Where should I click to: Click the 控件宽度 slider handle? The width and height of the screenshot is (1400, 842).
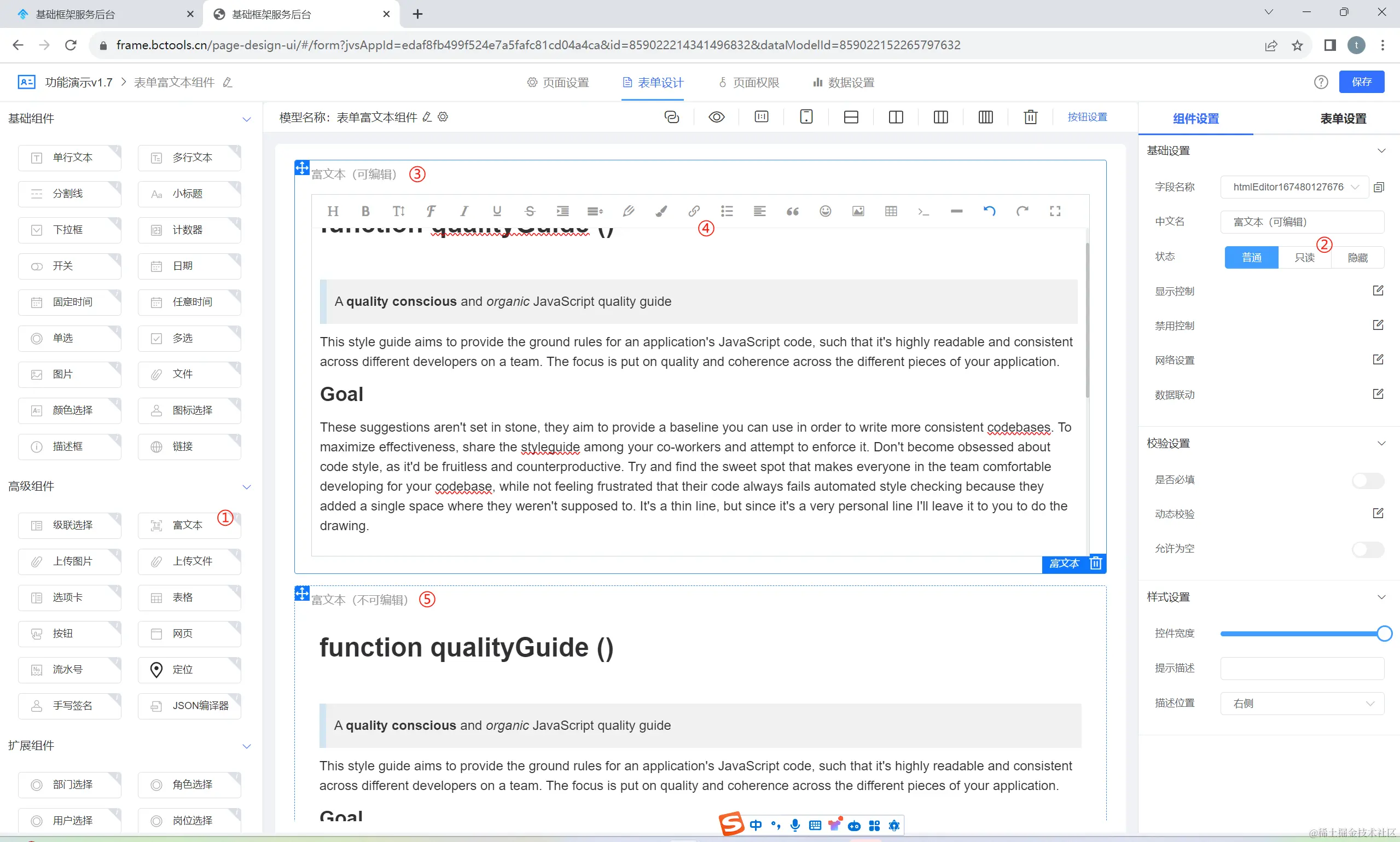click(1384, 634)
